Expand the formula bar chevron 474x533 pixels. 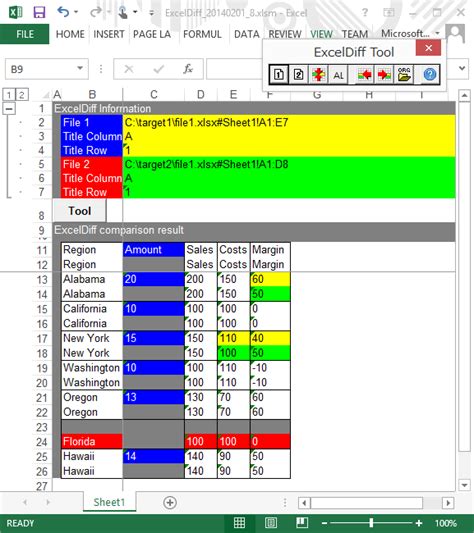coord(462,68)
